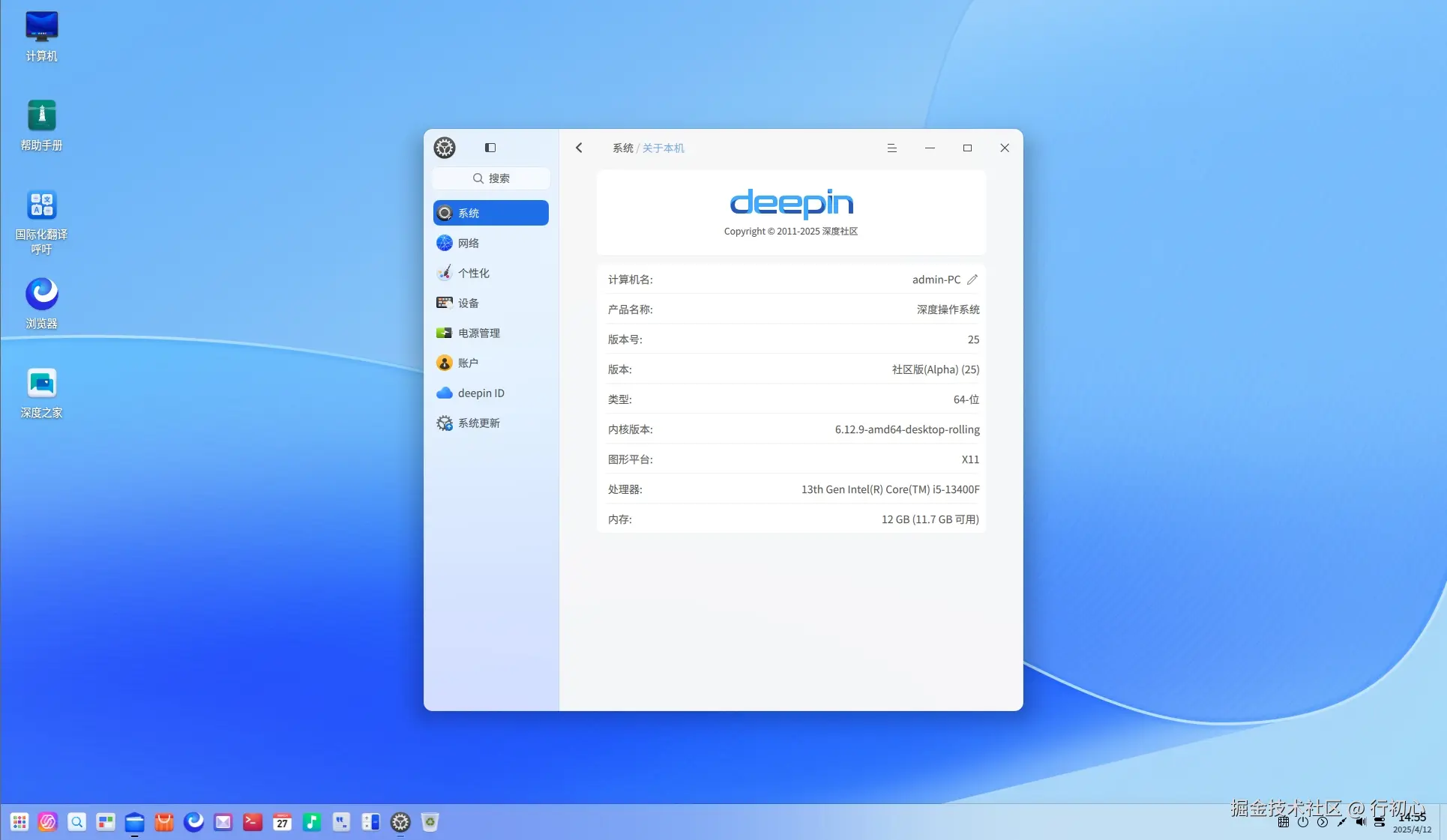1447x840 pixels.
Task: Click 系统 in the breadcrumb path
Action: click(x=622, y=148)
